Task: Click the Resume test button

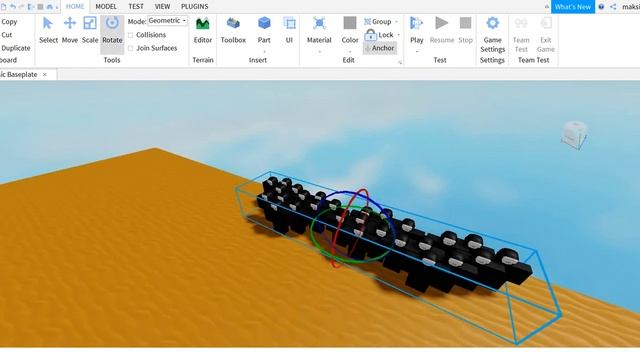Action: (442, 30)
